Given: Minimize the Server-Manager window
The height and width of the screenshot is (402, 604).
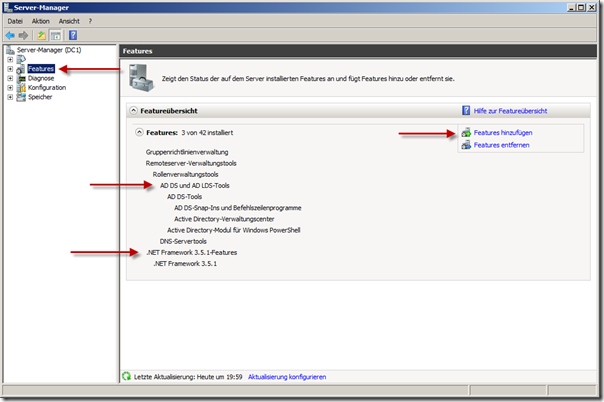Looking at the screenshot, I should coord(572,7).
